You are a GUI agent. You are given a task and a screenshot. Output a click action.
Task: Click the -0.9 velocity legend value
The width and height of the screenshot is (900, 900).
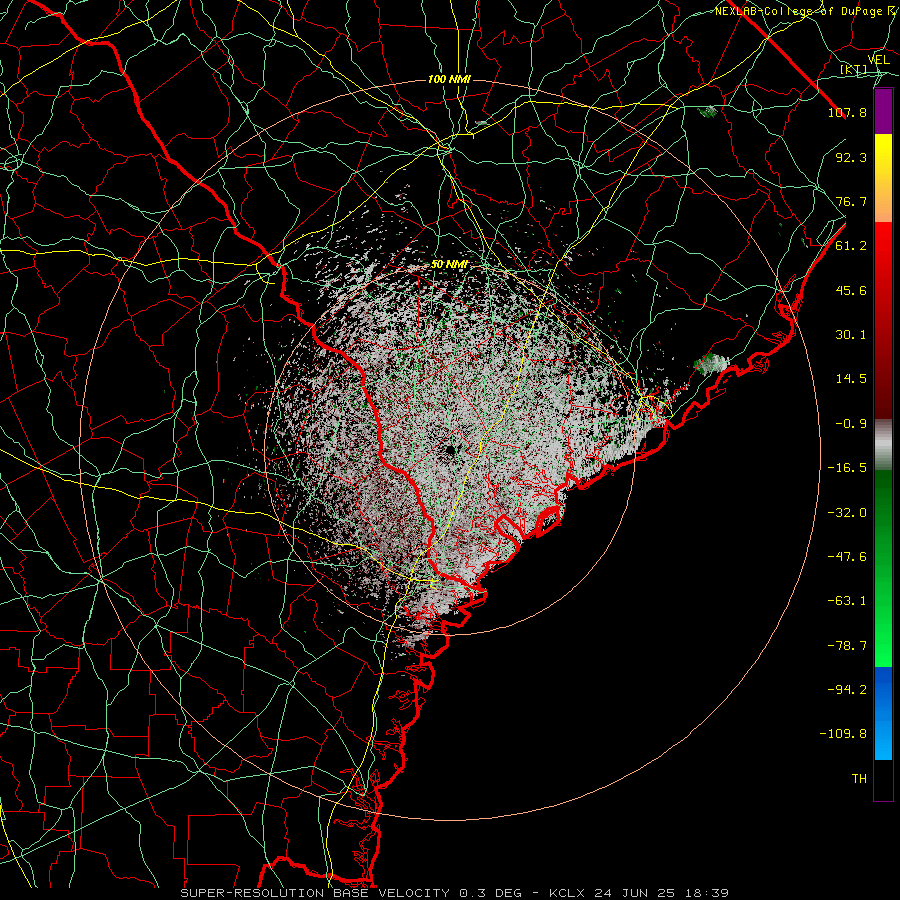click(x=851, y=424)
